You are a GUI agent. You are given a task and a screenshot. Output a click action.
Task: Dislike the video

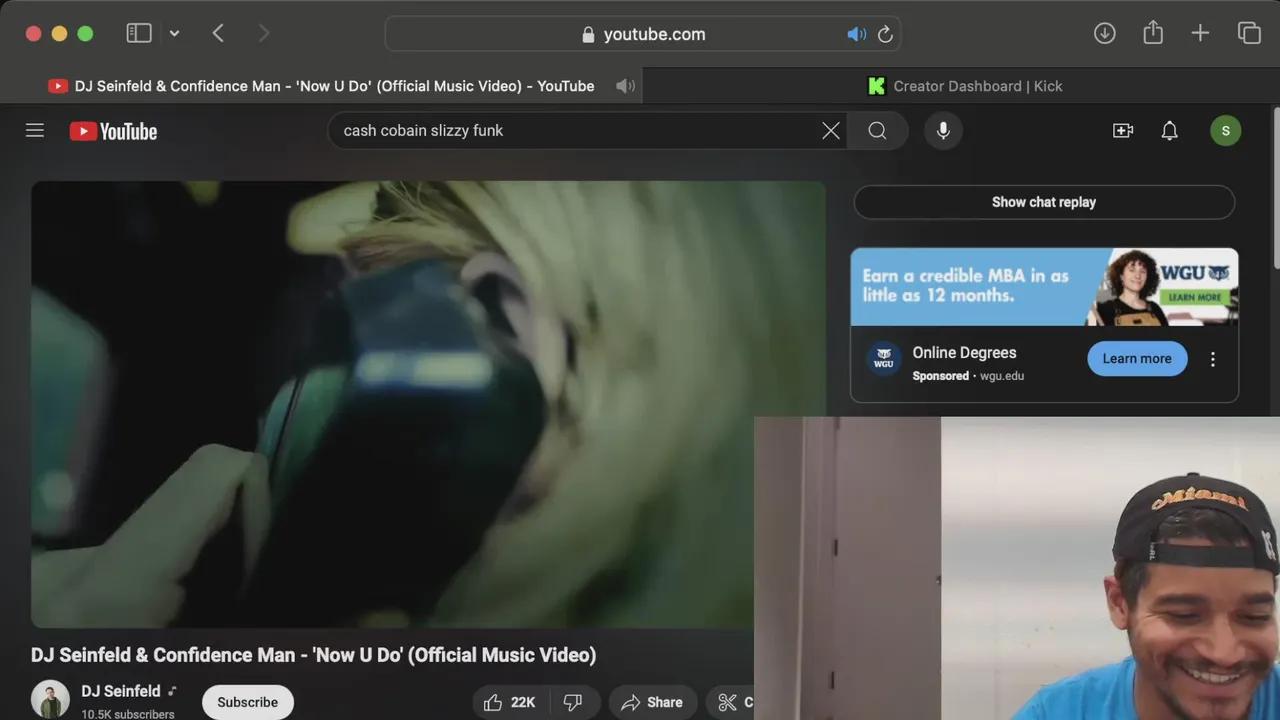coord(574,702)
